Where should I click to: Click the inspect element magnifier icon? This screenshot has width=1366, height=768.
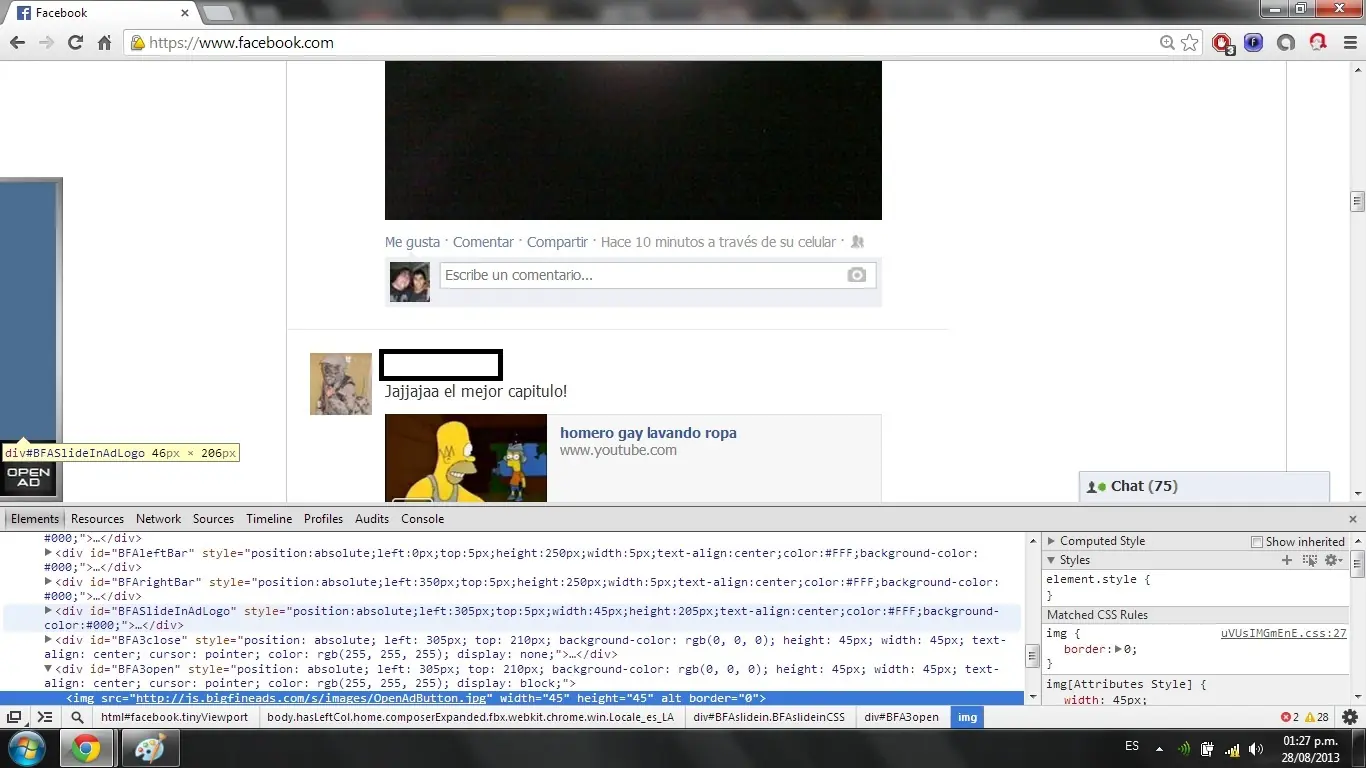click(77, 717)
